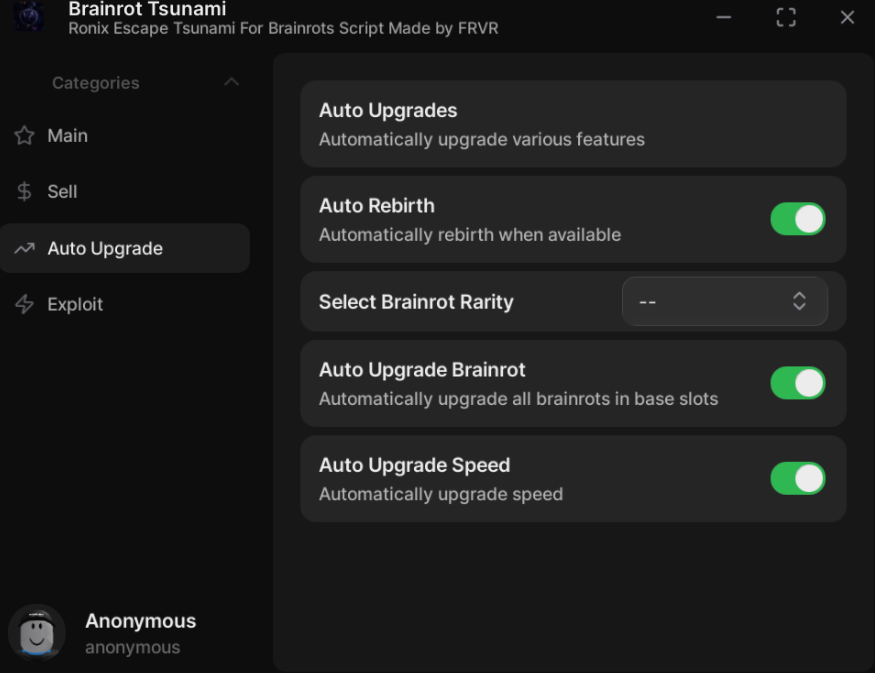The image size is (875, 673).
Task: Close the script window
Action: [x=847, y=17]
